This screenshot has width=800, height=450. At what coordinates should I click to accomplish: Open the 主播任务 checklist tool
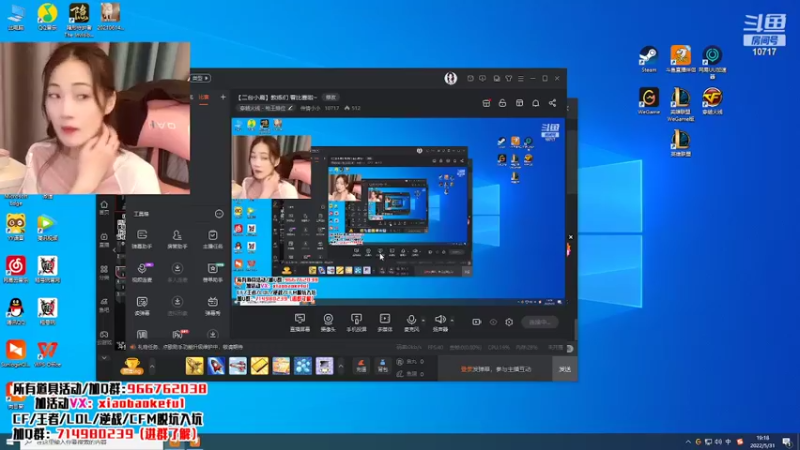point(213,238)
